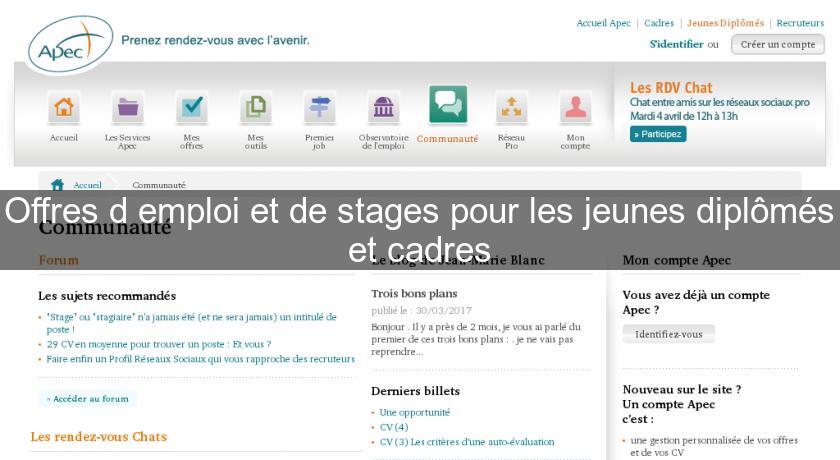840x460 pixels.
Task: Click the Les rendez-vous Chats heading
Action: coord(99,436)
